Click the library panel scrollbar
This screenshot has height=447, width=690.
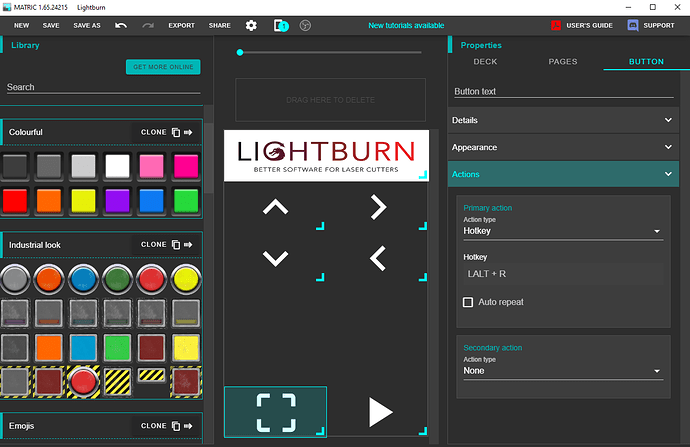click(209, 158)
